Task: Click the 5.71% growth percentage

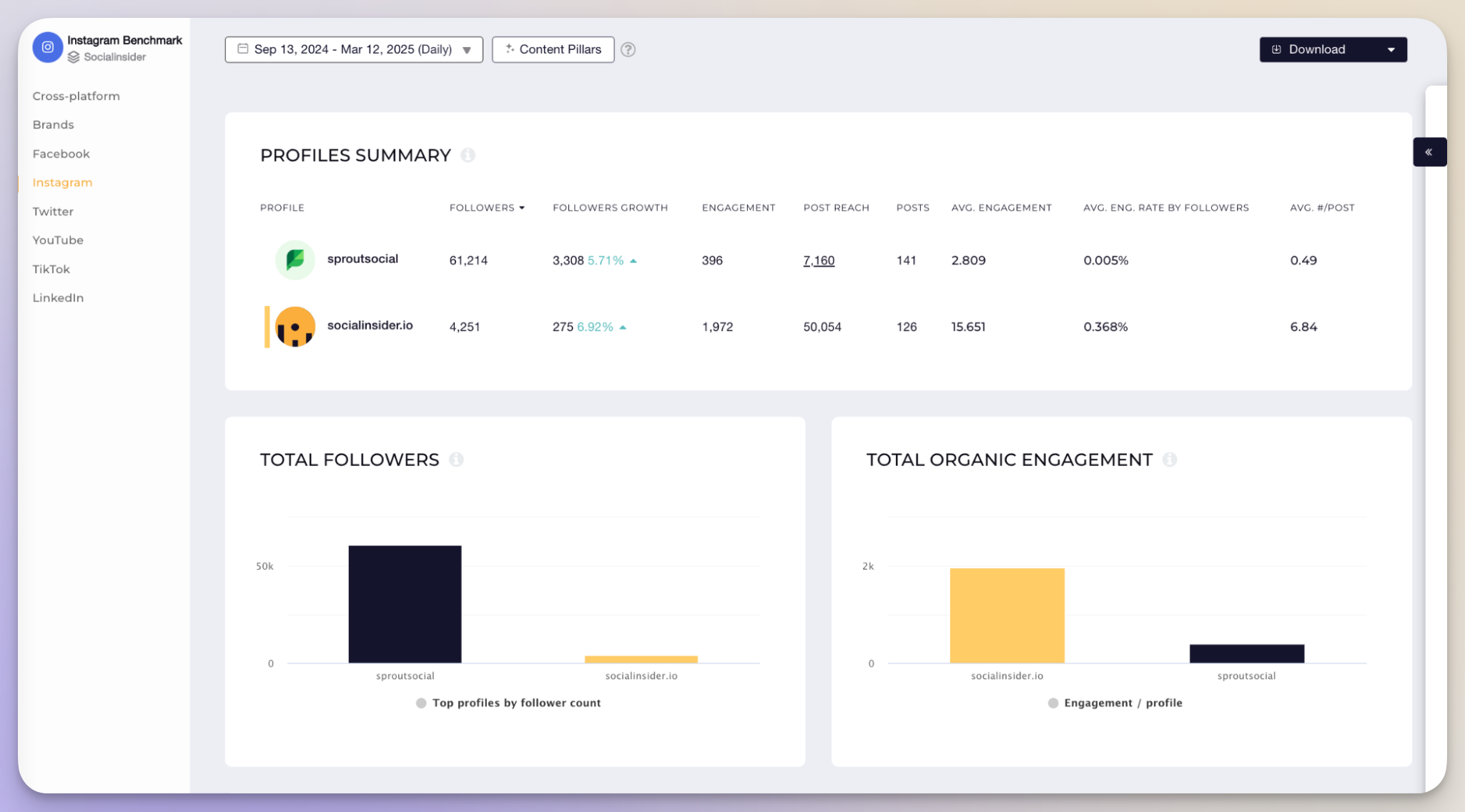Action: [606, 260]
